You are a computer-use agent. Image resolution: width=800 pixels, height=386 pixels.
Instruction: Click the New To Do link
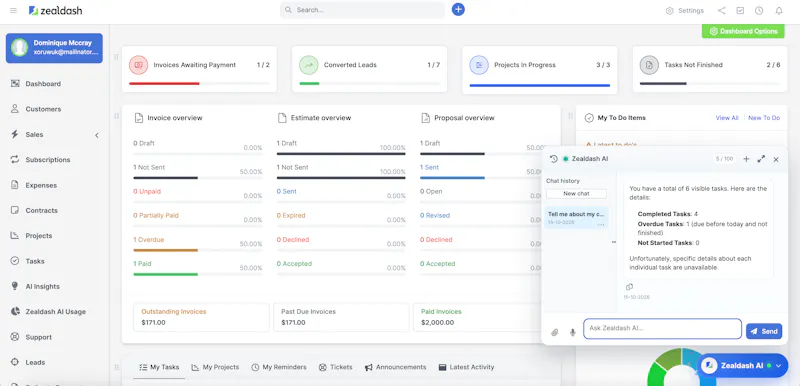(x=764, y=118)
